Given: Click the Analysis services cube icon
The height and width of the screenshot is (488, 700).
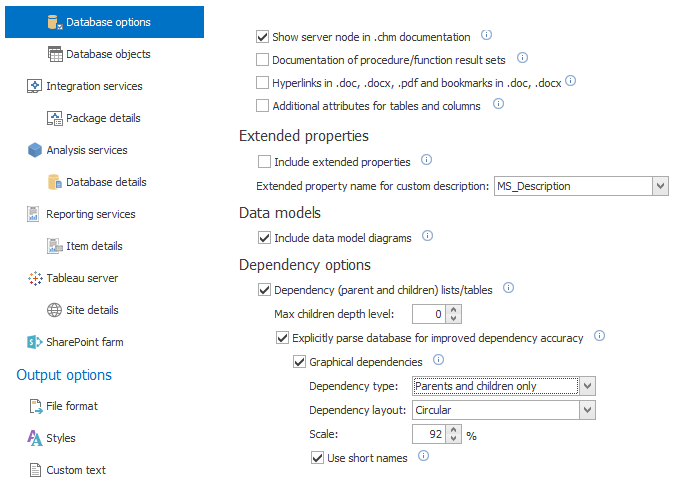Looking at the screenshot, I should point(34,150).
